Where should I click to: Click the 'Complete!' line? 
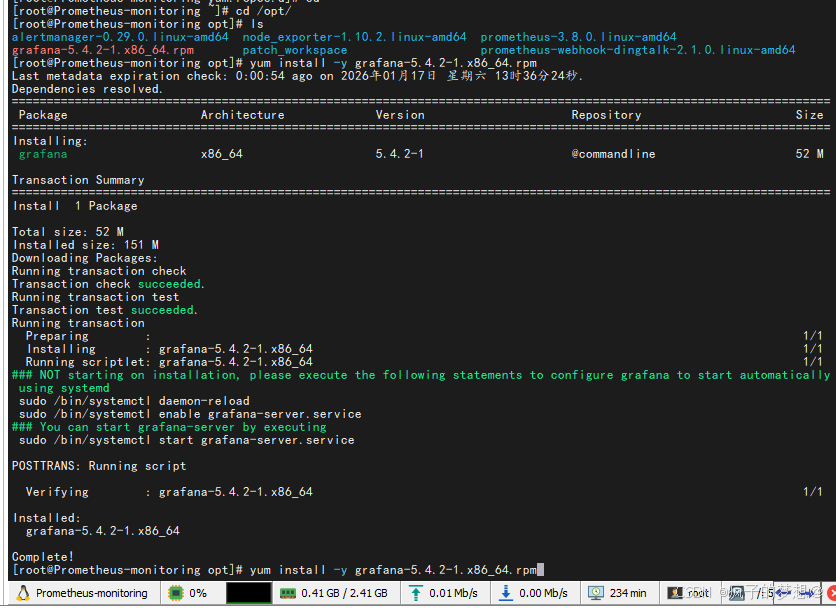pyautogui.click(x=43, y=557)
